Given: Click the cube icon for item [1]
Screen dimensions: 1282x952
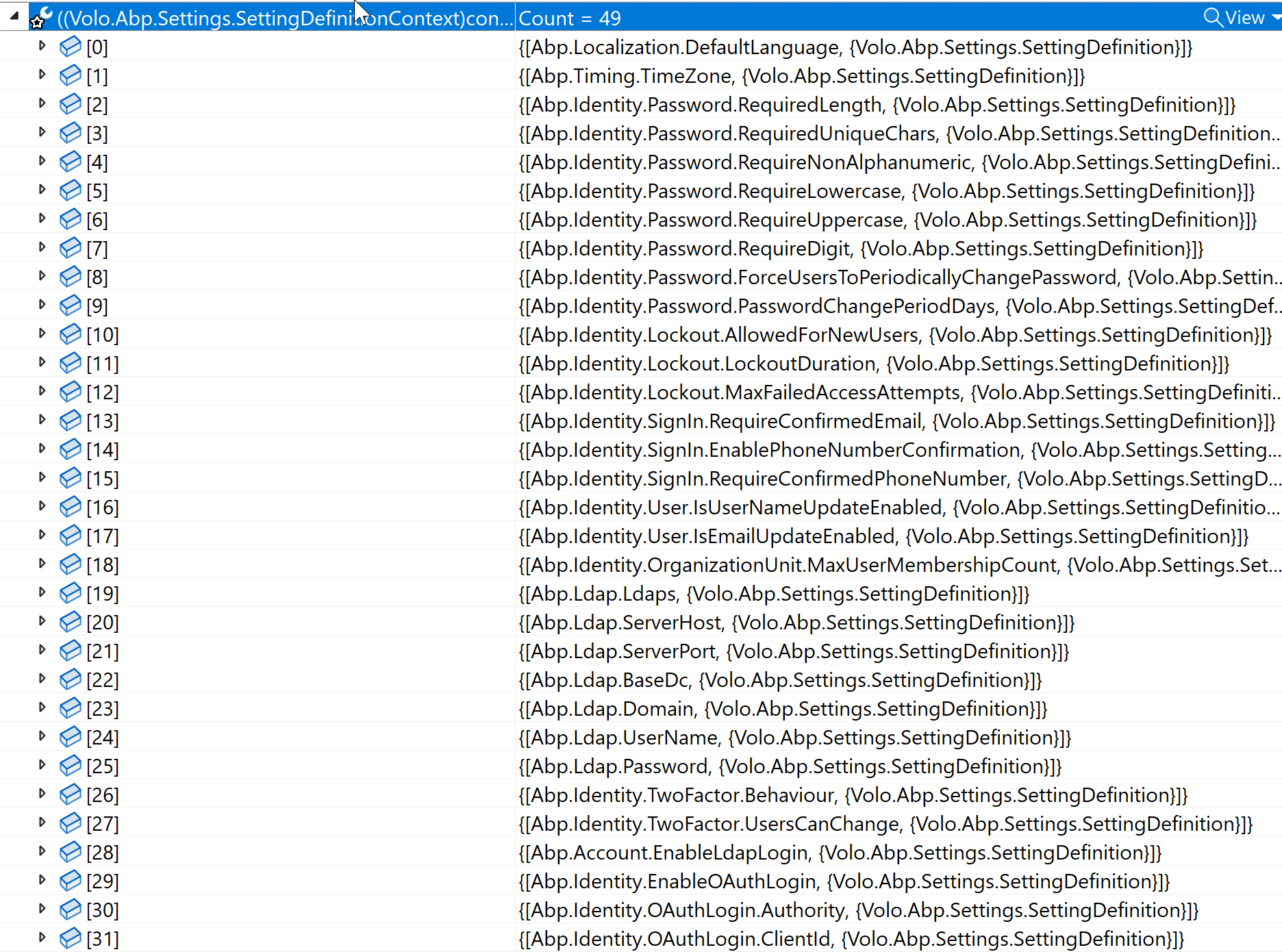Looking at the screenshot, I should (70, 75).
